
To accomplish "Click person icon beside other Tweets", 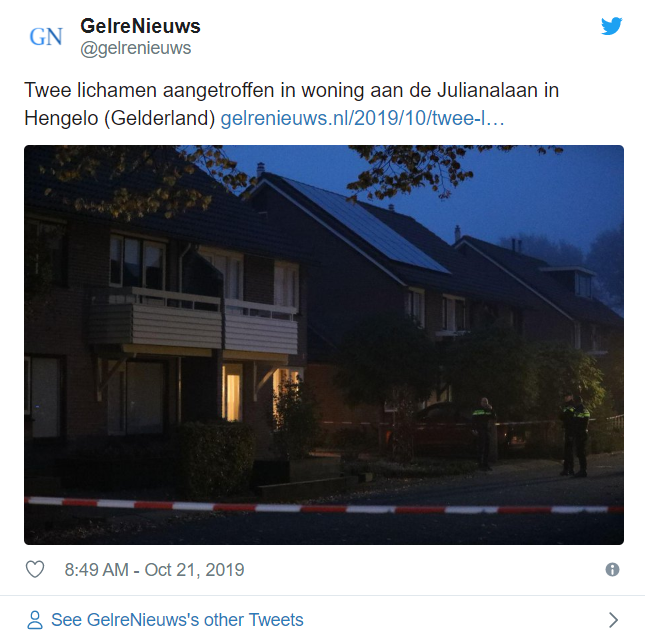I will (x=35, y=620).
